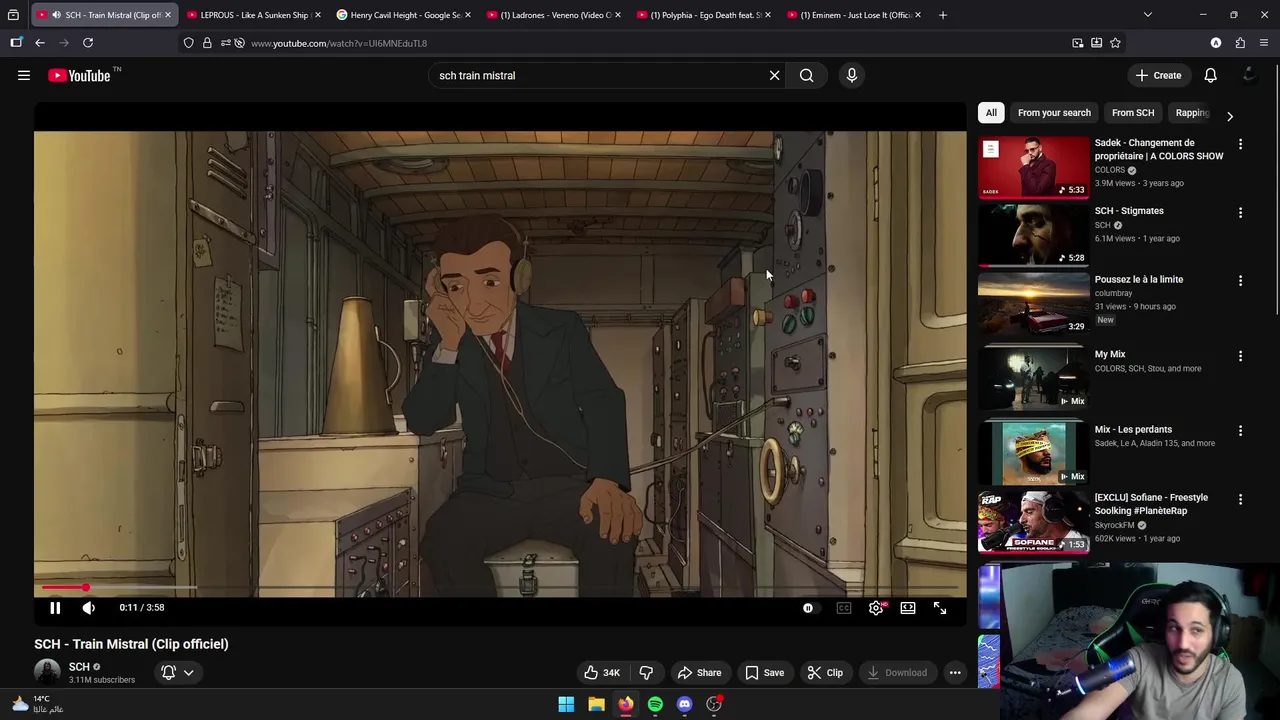Open File Explorer from the taskbar
This screenshot has height=720, width=1280.
click(596, 704)
